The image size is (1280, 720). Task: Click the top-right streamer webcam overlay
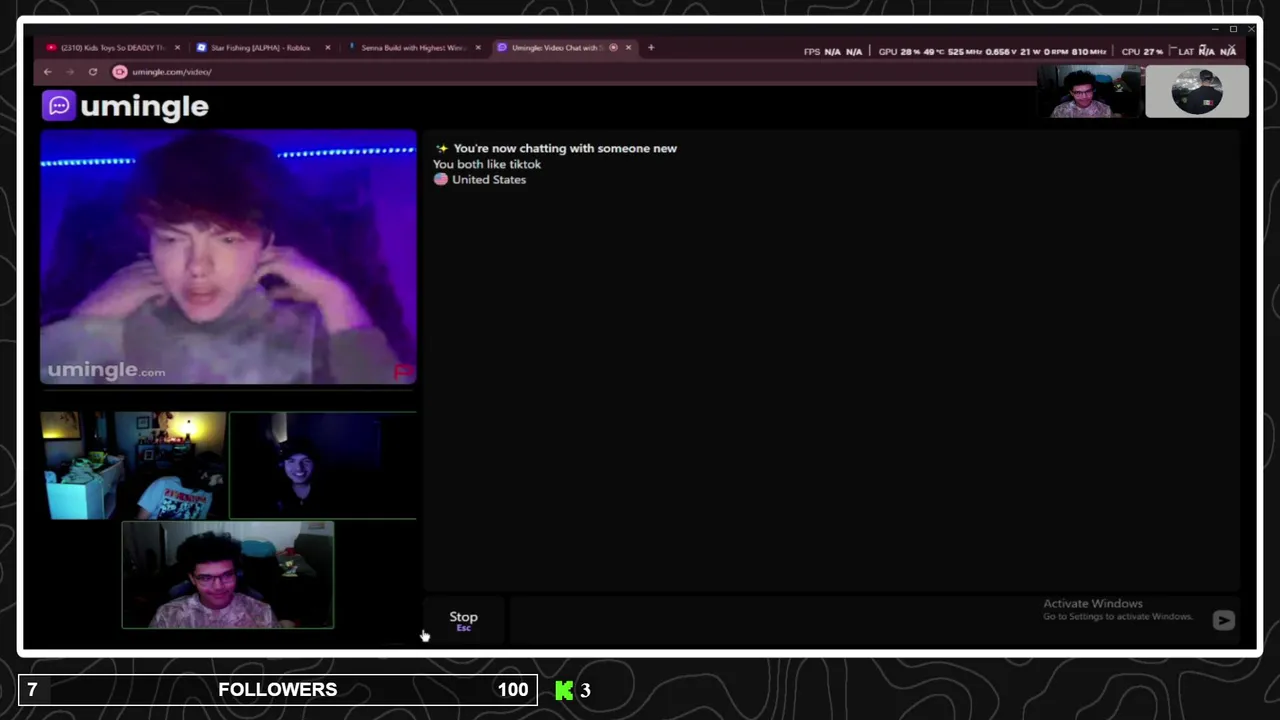pos(1090,92)
